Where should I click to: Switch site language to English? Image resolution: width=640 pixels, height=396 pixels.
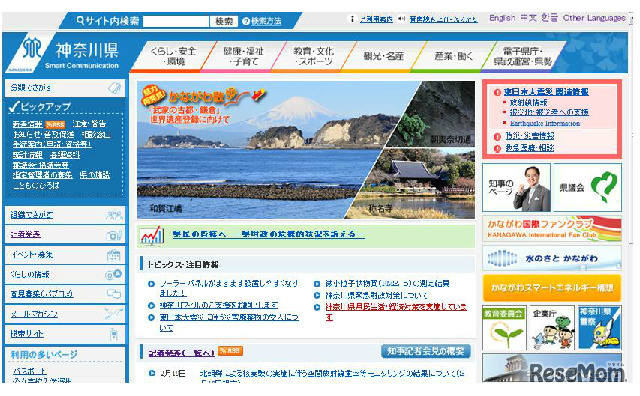pos(502,18)
